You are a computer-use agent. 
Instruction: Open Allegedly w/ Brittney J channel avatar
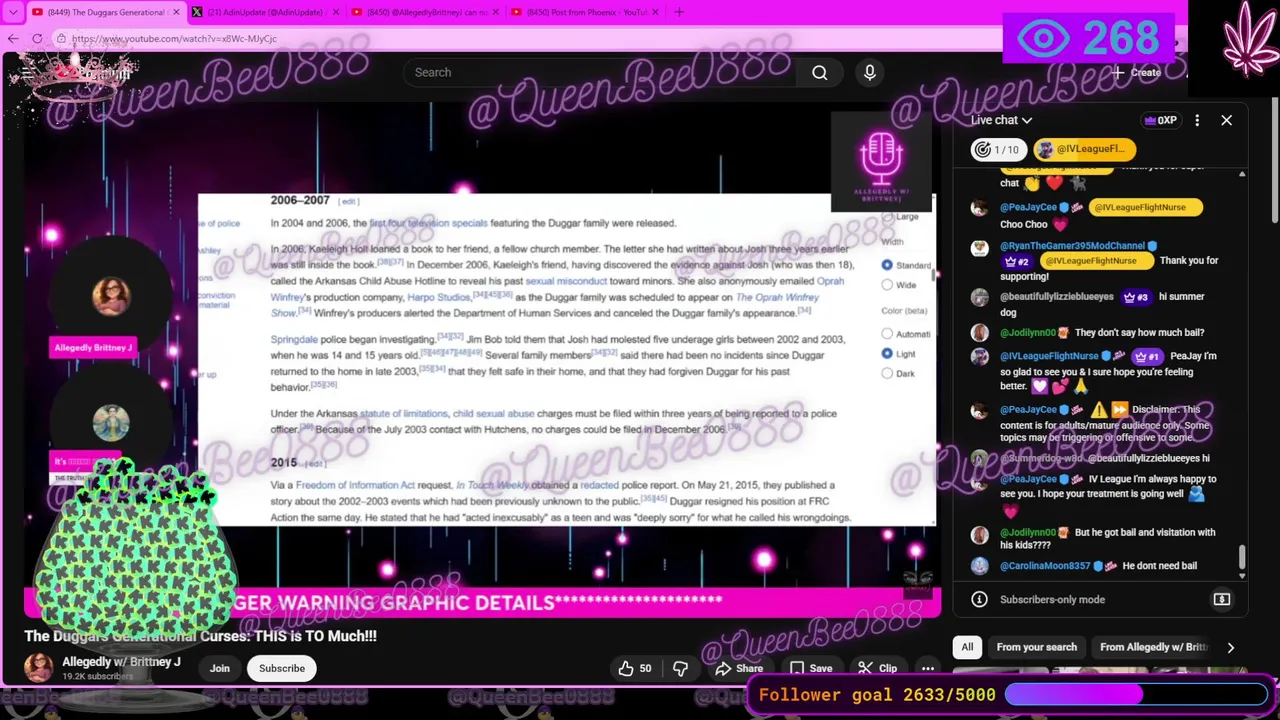(39, 668)
